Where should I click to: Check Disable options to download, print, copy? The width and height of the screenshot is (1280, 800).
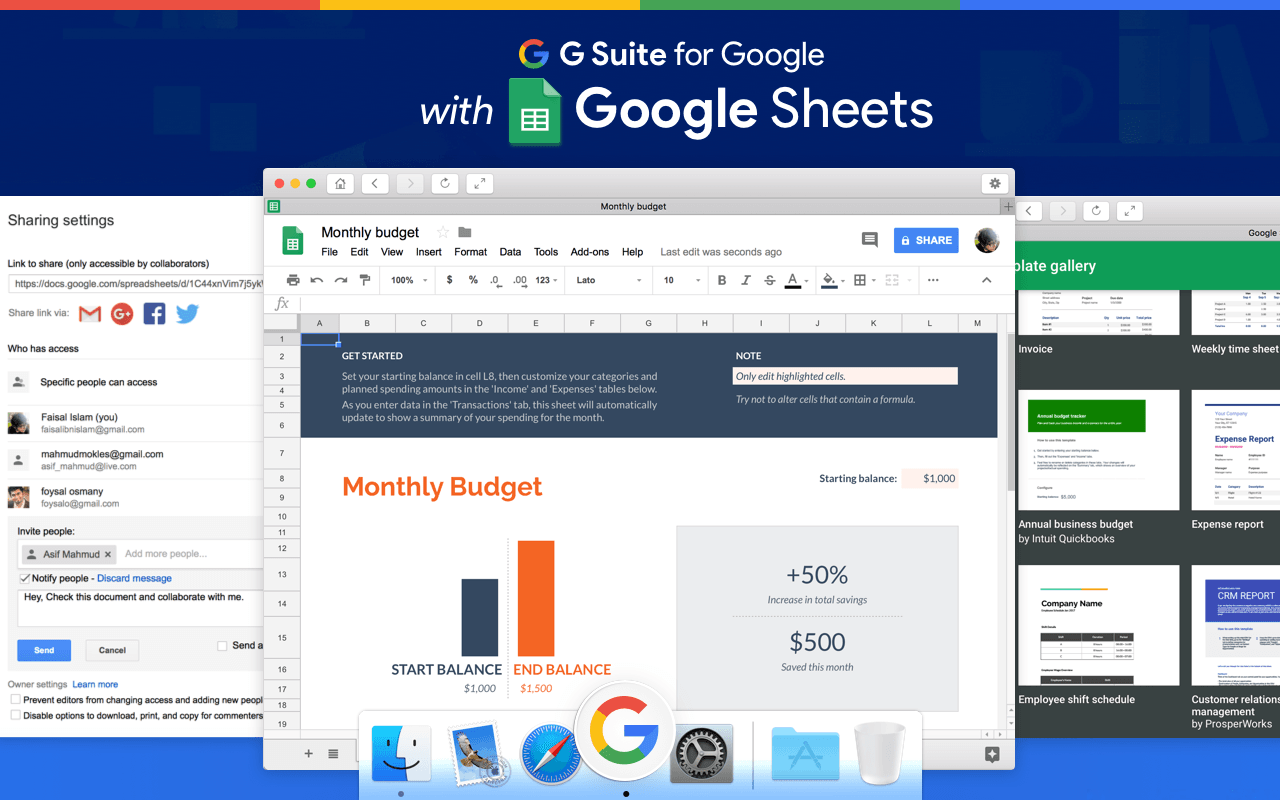16,715
